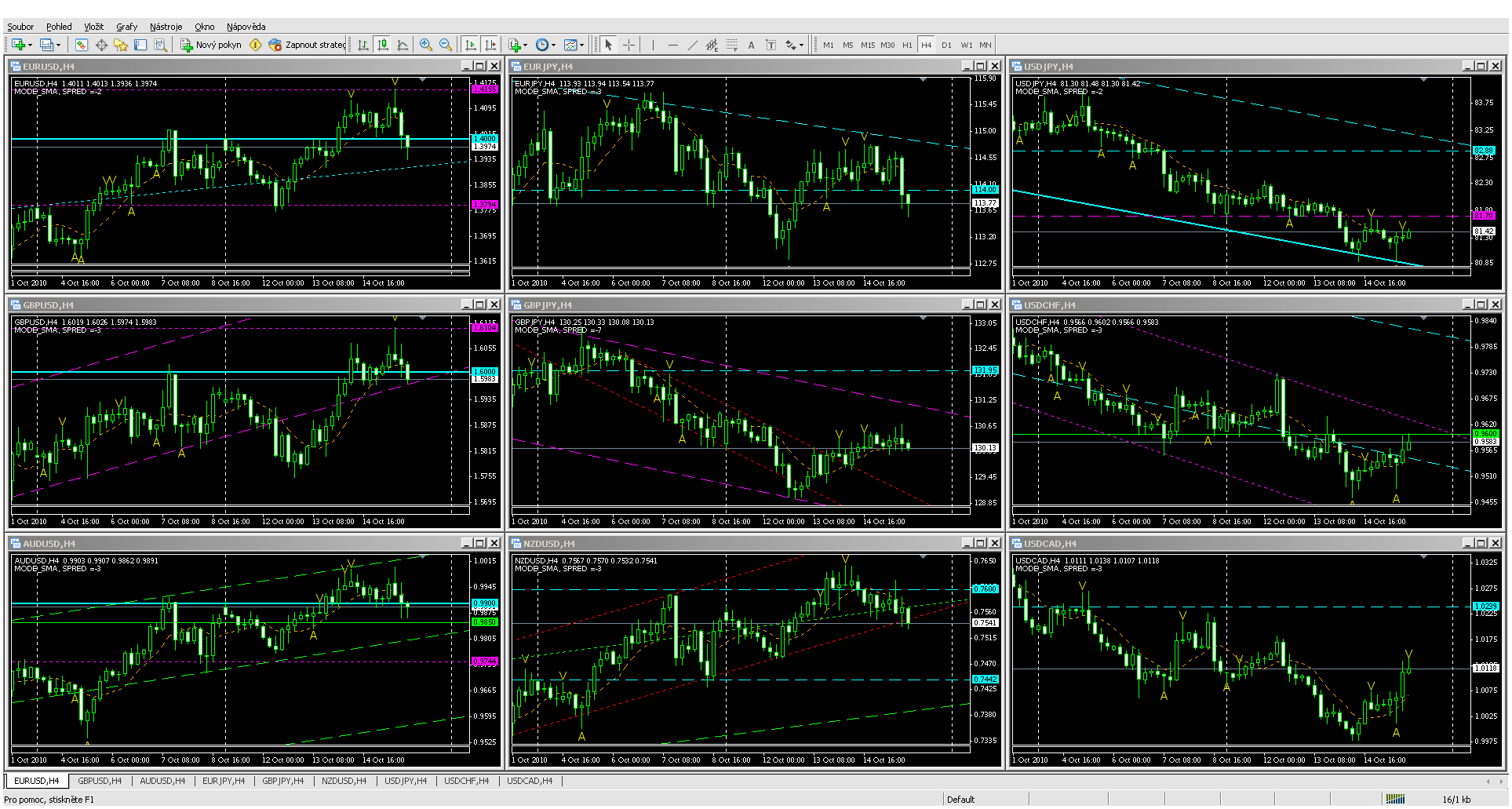The height and width of the screenshot is (809, 1512).
Task: Switch timeframe to M1
Action: point(829,45)
